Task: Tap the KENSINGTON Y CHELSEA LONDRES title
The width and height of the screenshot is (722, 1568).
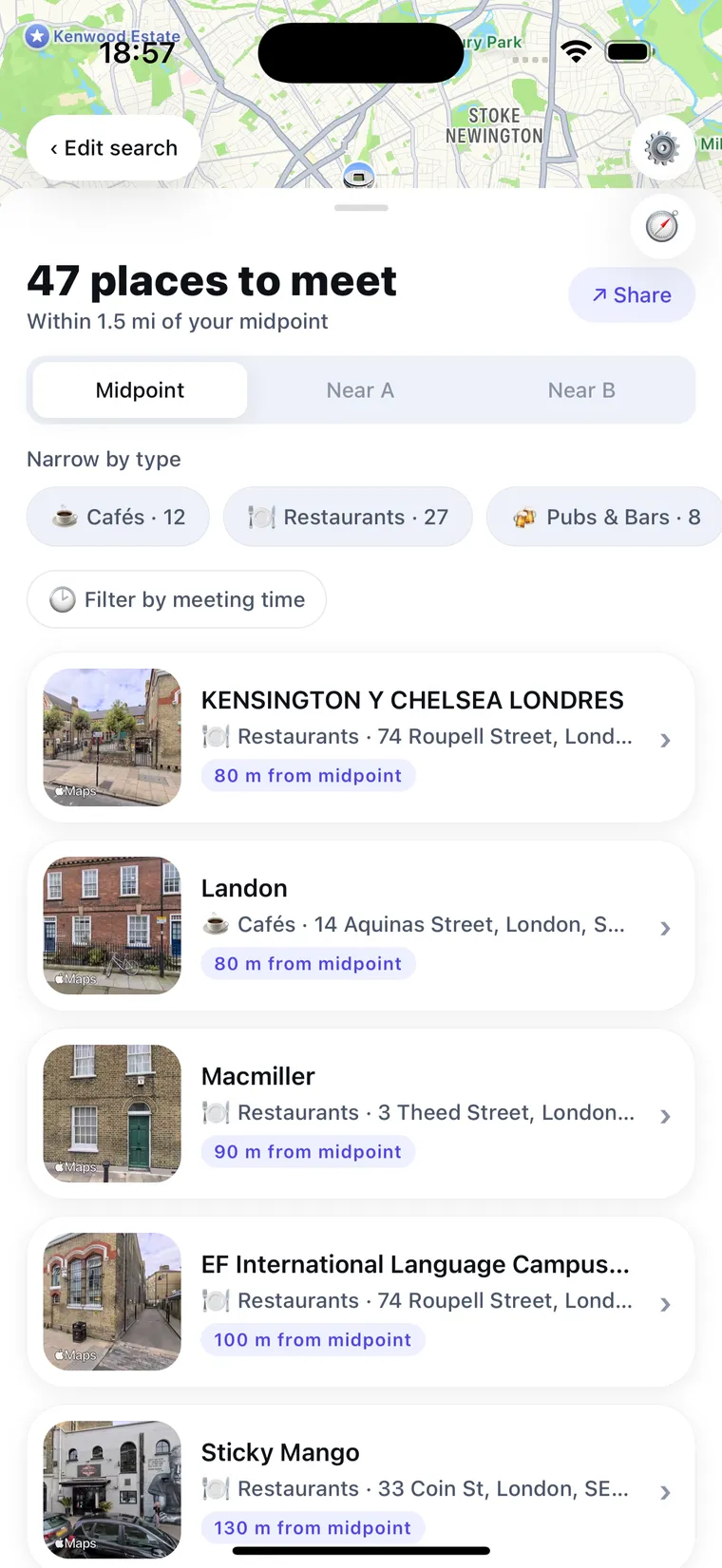Action: (x=412, y=700)
